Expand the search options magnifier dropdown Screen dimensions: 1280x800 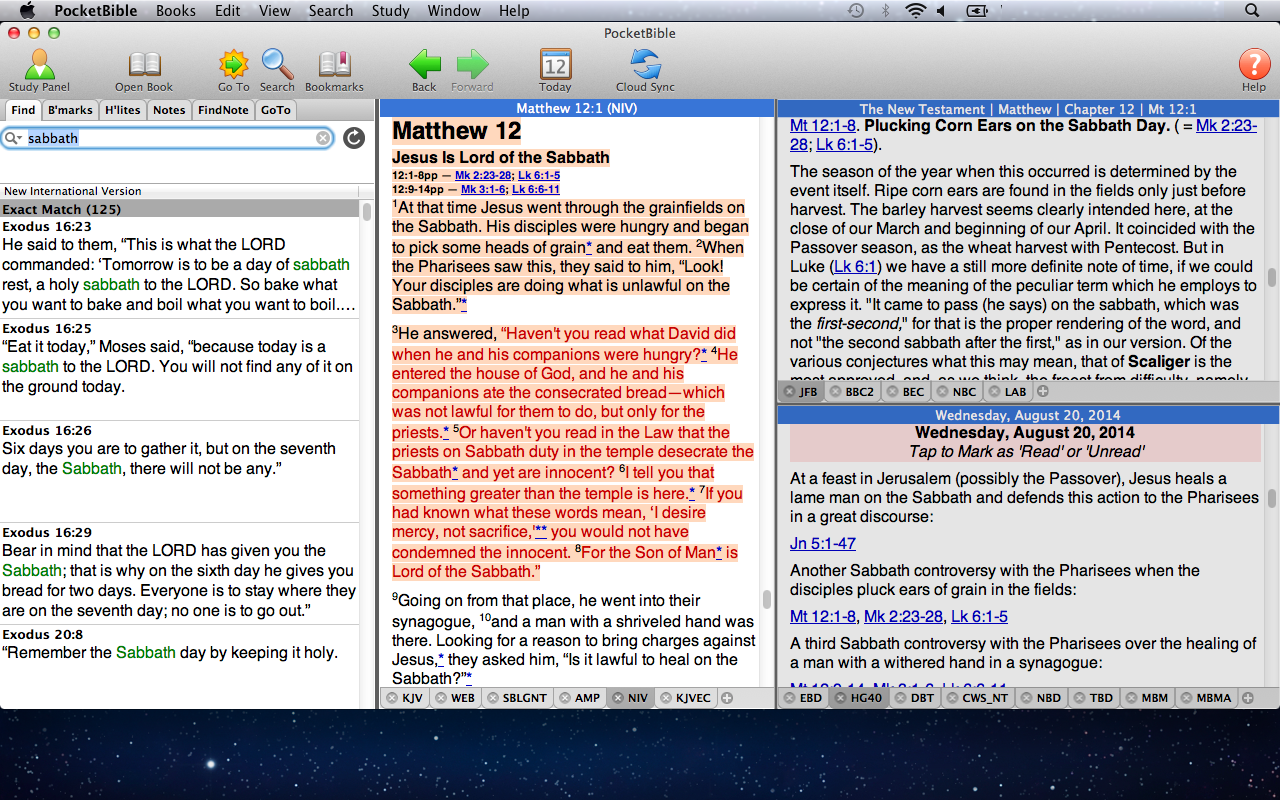tap(14, 139)
